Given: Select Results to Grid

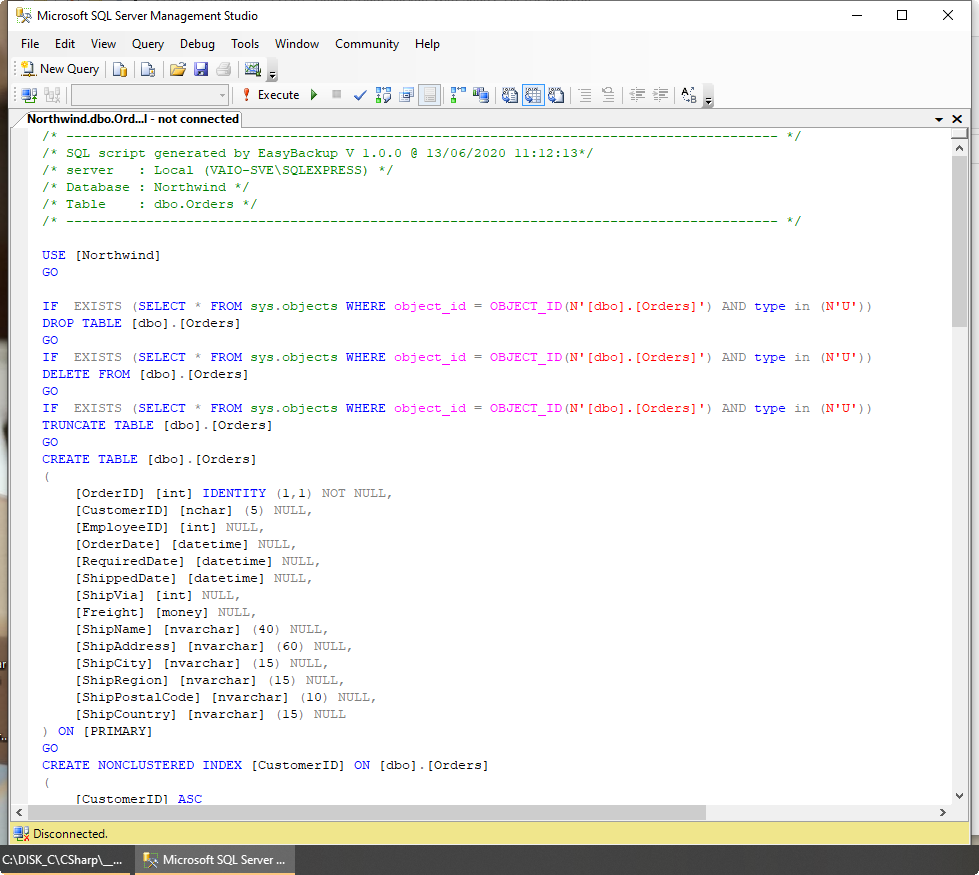Looking at the screenshot, I should coord(533,95).
